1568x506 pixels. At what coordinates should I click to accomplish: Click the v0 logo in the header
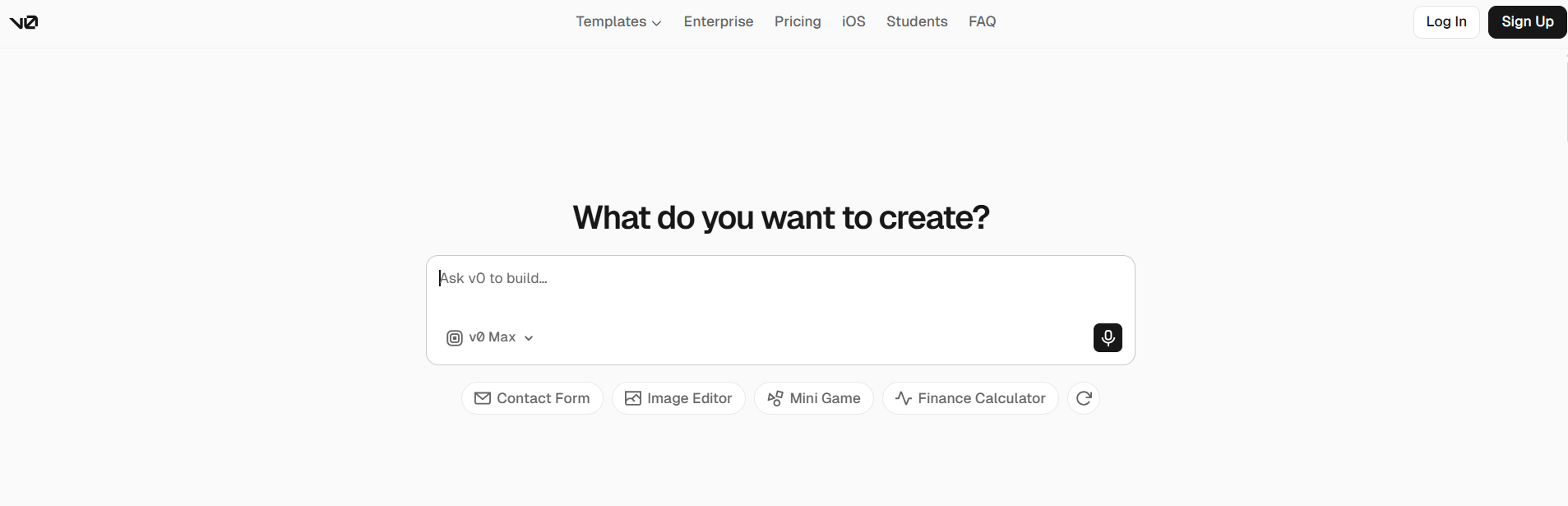pos(24,22)
